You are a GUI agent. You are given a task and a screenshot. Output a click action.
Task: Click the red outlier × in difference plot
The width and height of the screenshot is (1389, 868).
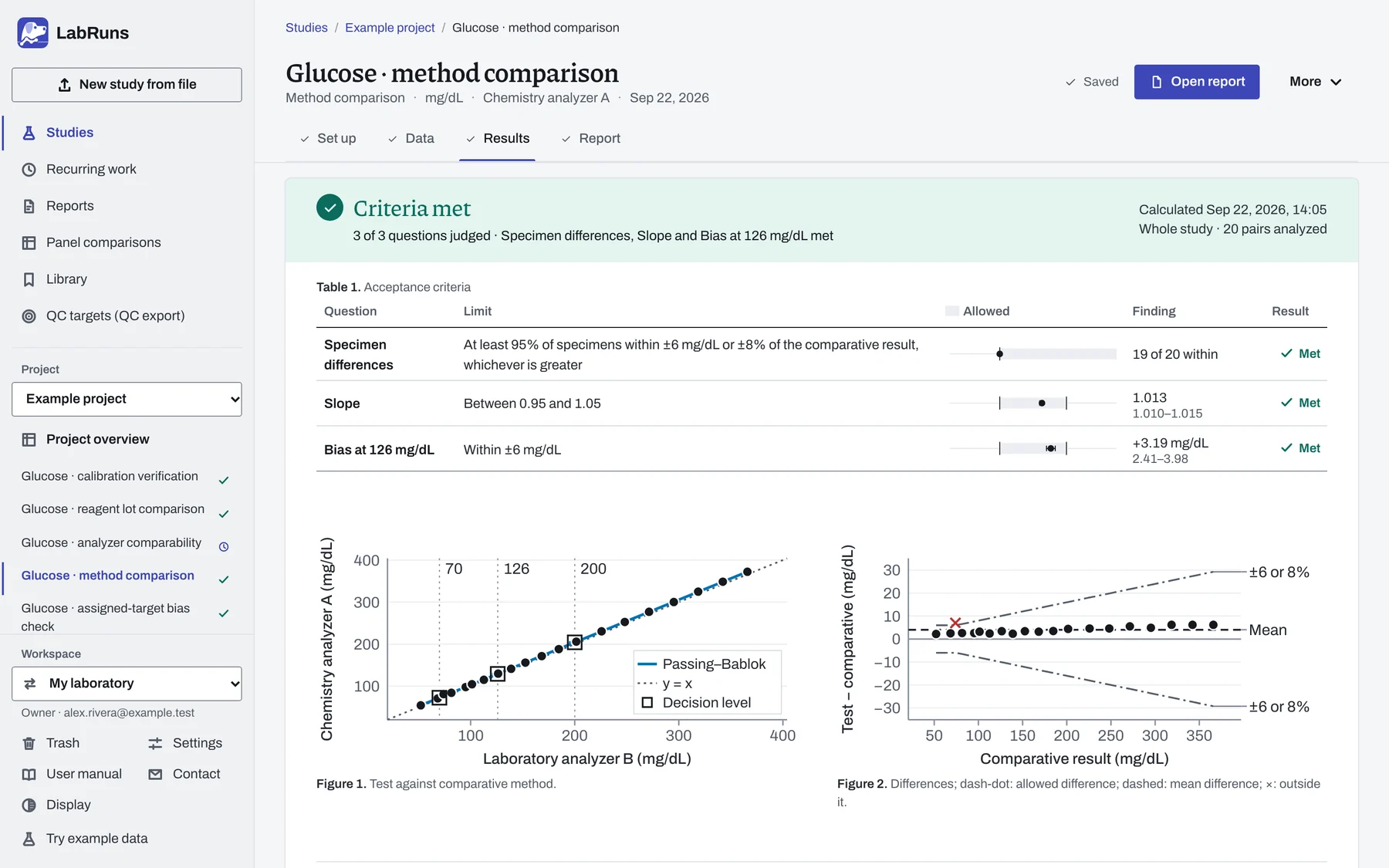click(955, 622)
